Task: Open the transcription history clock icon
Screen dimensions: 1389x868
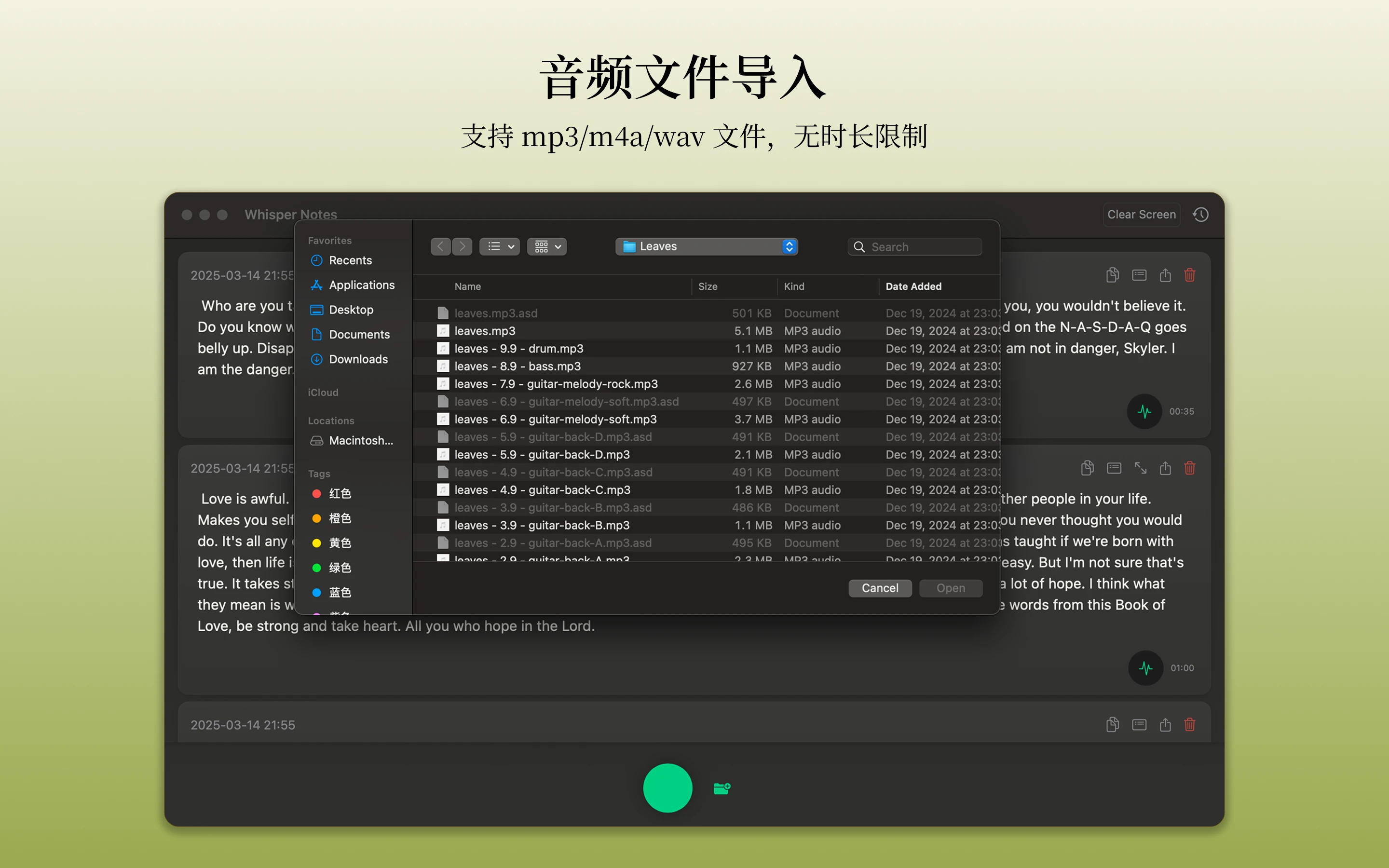Action: [x=1201, y=214]
